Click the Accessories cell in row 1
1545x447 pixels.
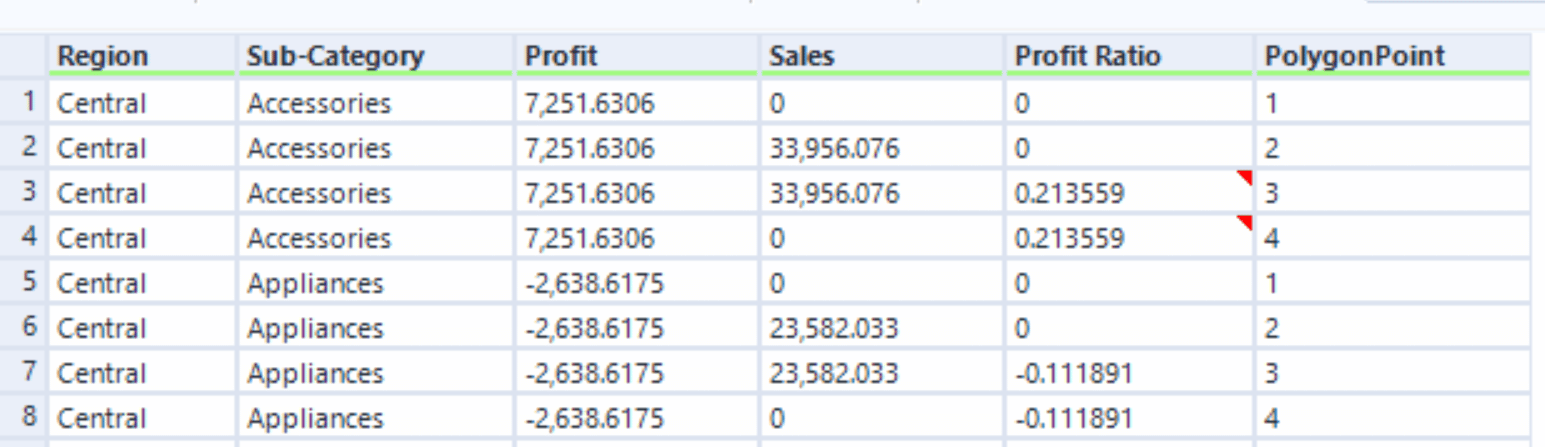click(x=375, y=103)
